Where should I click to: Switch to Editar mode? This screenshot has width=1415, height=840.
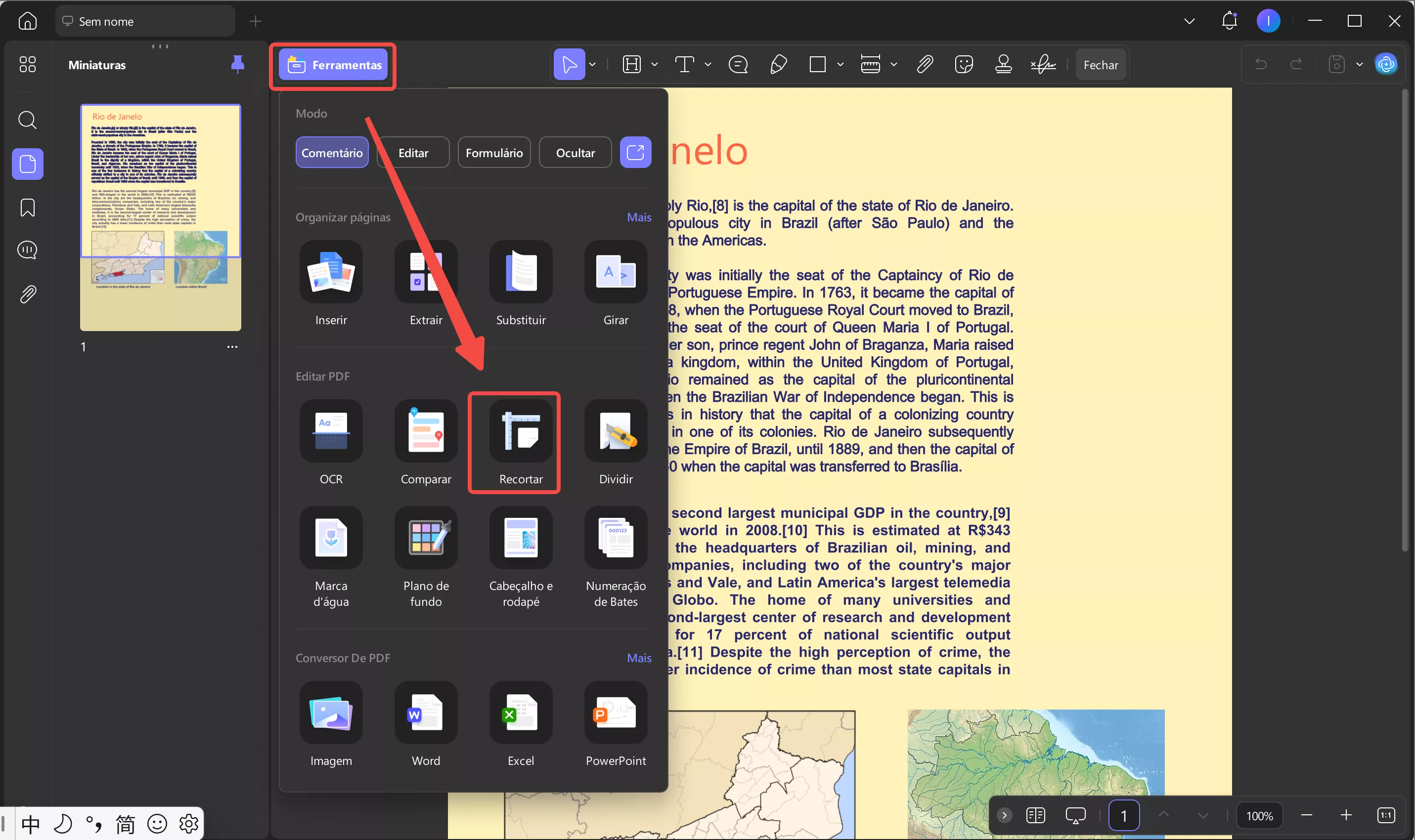click(413, 152)
